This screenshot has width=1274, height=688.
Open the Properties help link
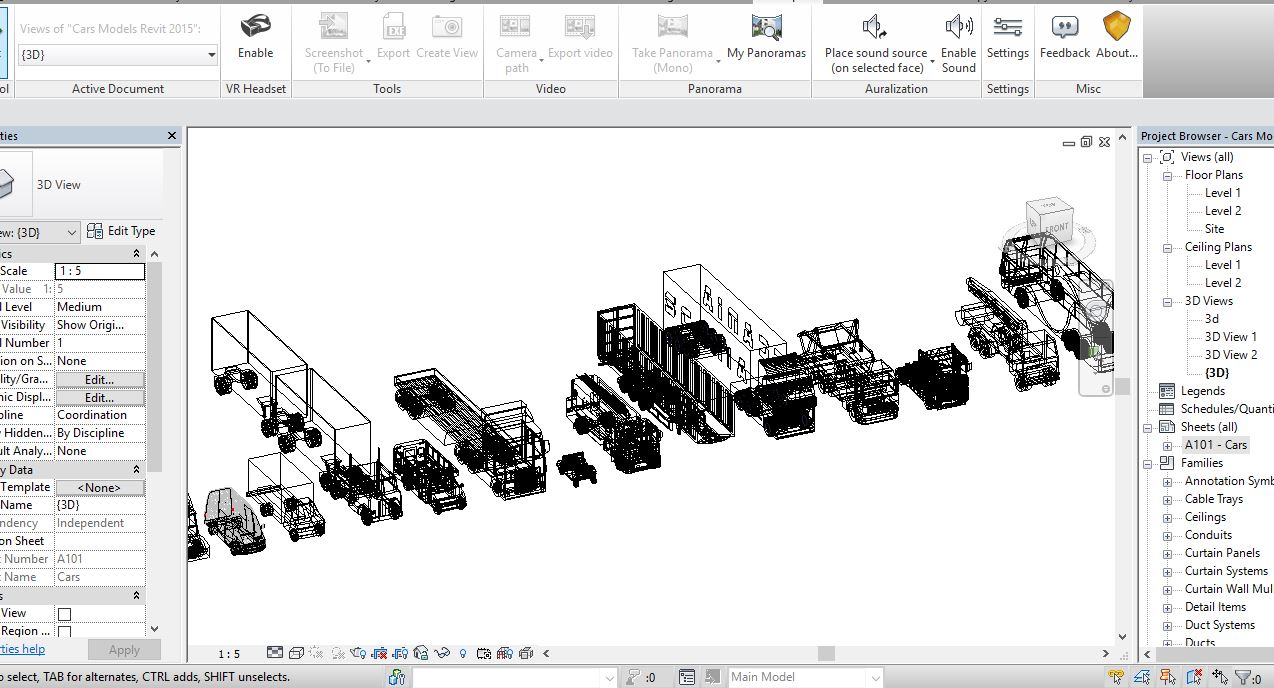[22, 650]
